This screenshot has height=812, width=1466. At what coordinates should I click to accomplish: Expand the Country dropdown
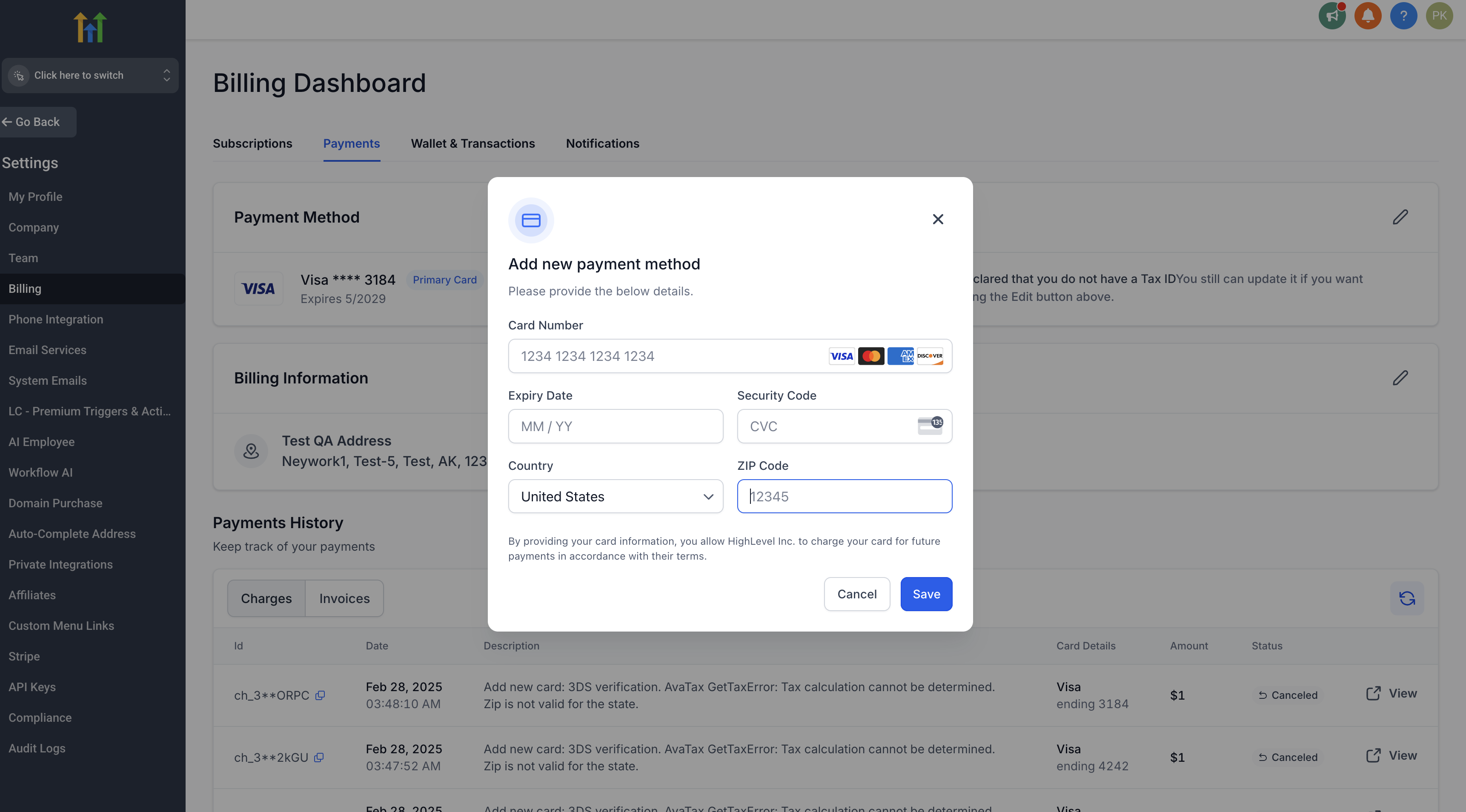click(x=615, y=496)
